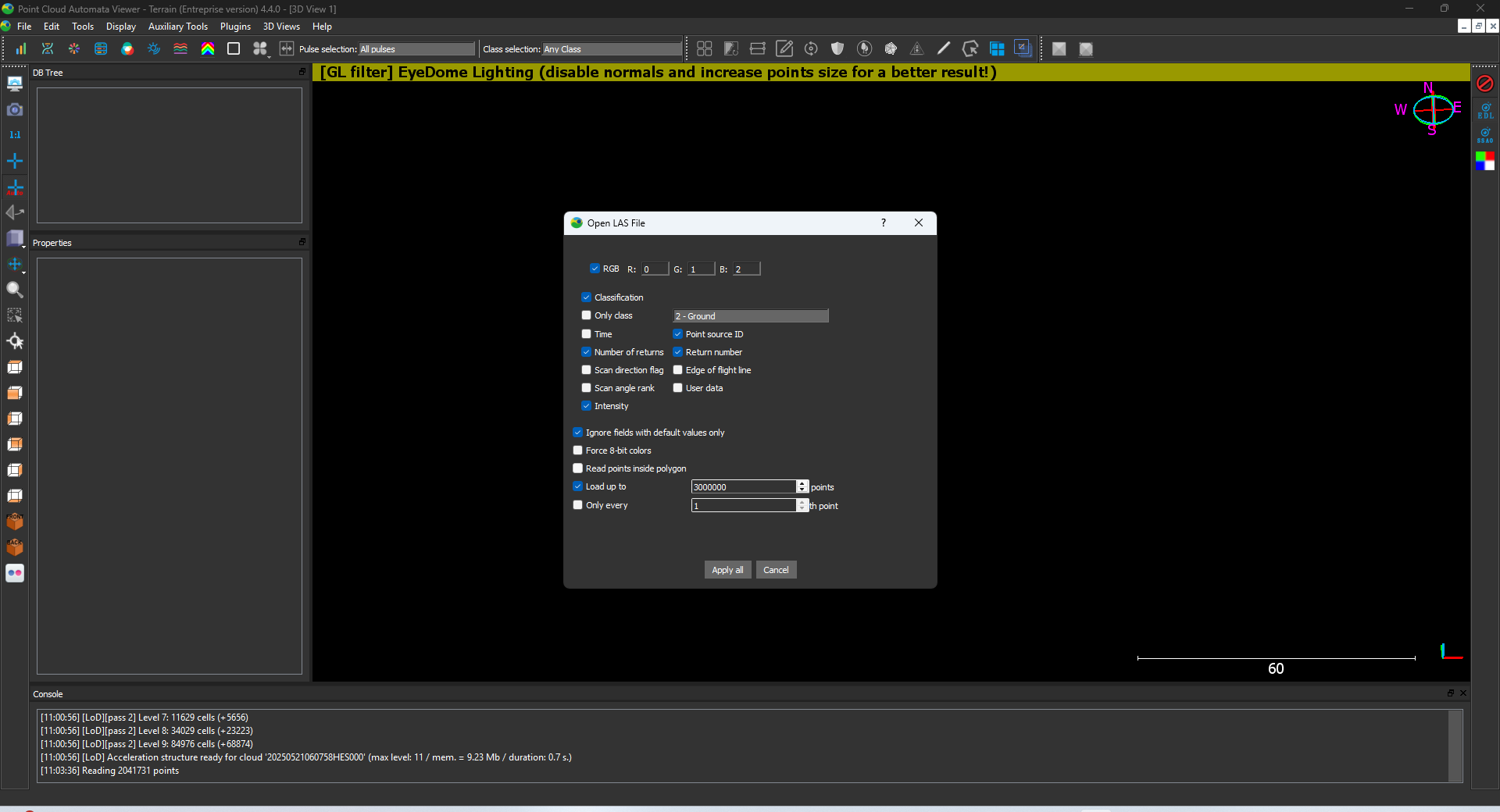Screen dimensions: 1500x812
Task: Click the bar chart histogram icon
Action: (x=21, y=49)
